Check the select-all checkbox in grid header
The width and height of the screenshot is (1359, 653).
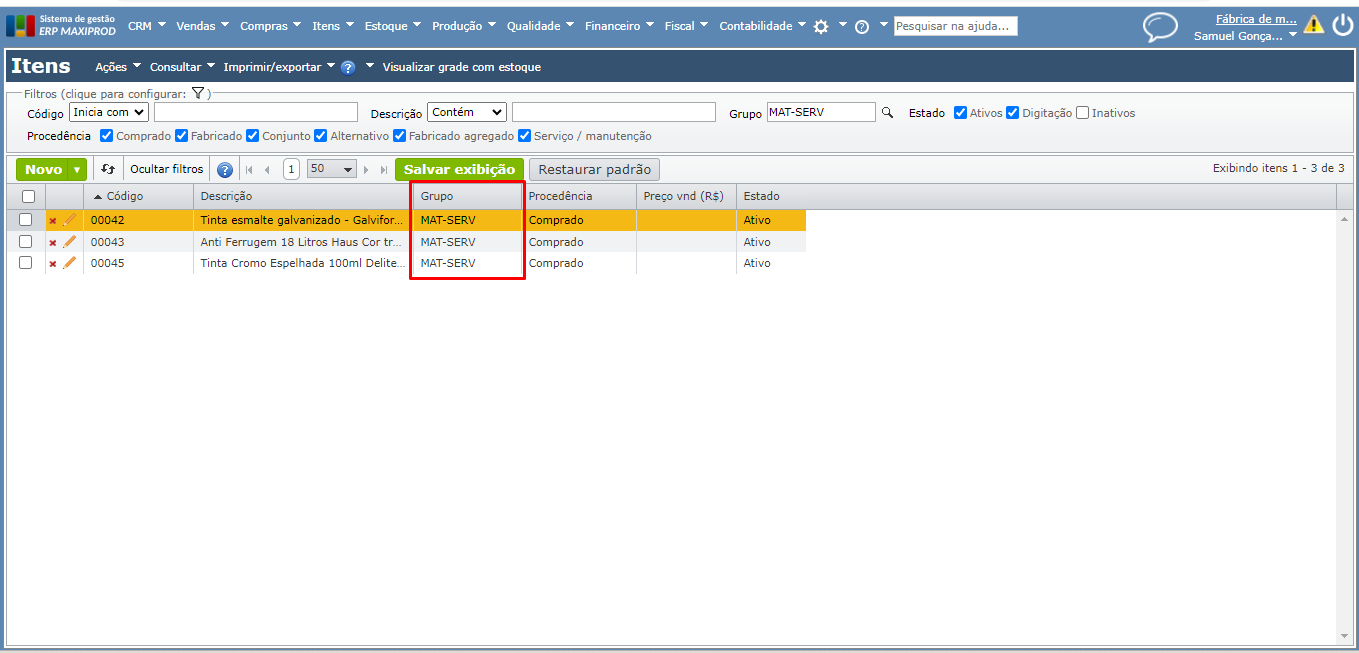28,197
